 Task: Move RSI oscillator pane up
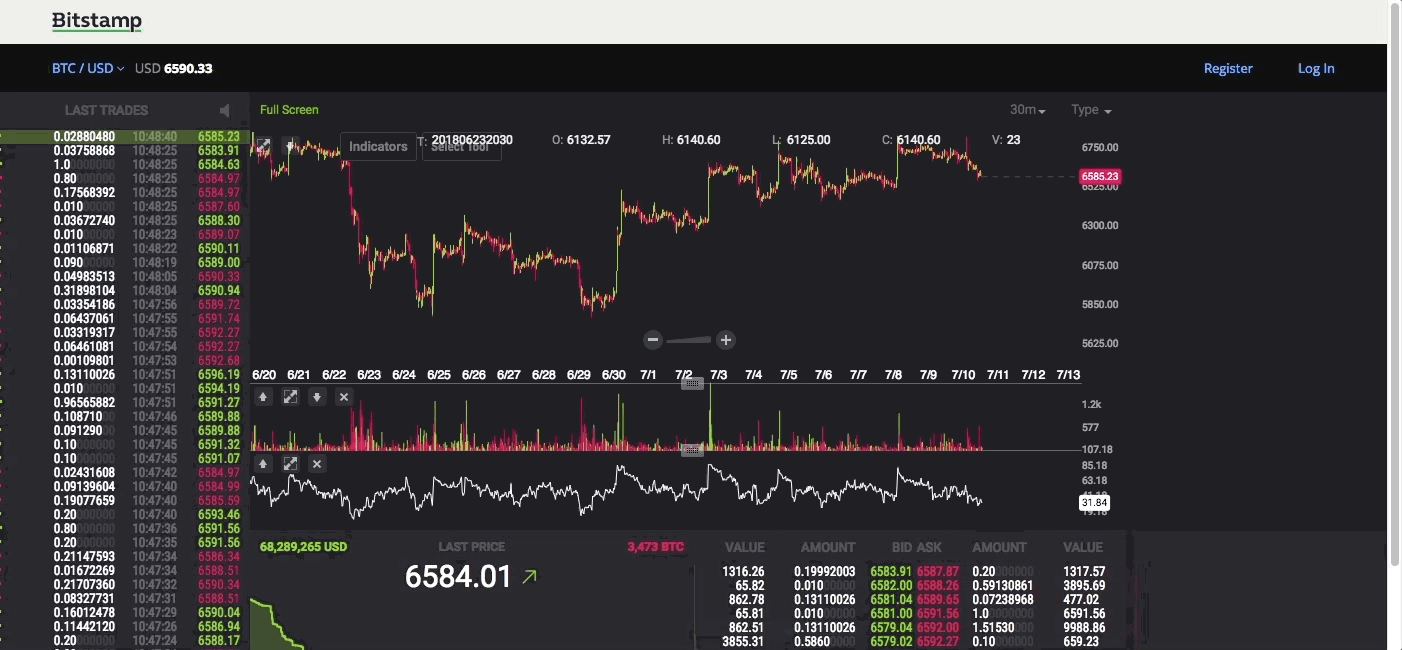pyautogui.click(x=263, y=464)
